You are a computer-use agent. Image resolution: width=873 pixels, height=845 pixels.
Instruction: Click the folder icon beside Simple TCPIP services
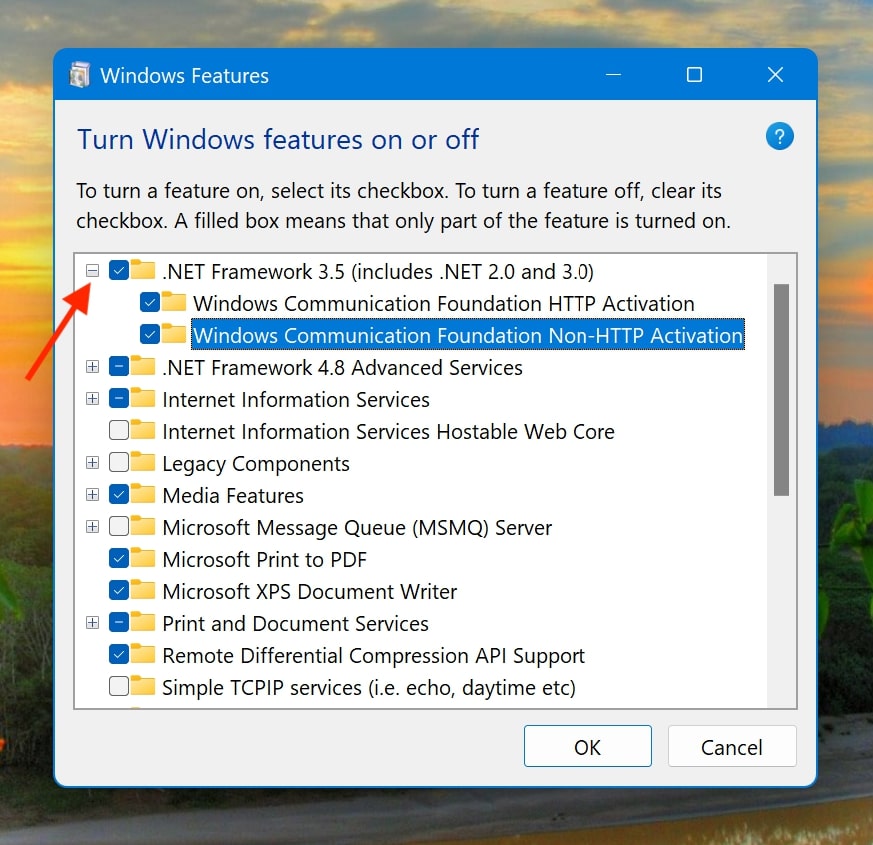coord(143,687)
